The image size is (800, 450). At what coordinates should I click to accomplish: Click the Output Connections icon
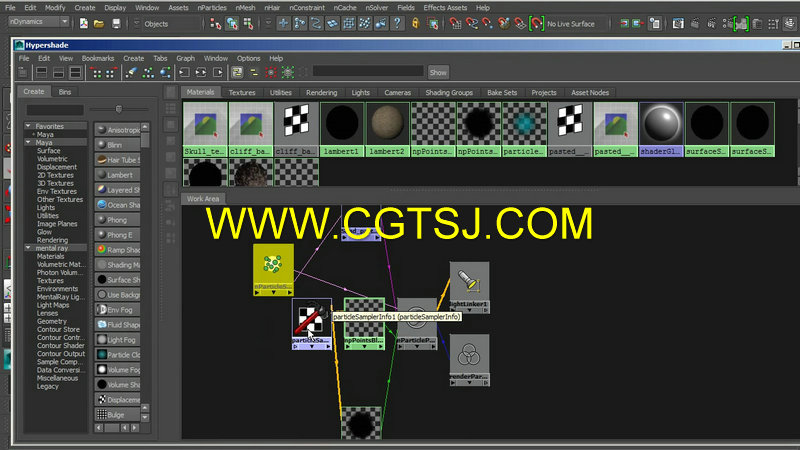(218, 72)
